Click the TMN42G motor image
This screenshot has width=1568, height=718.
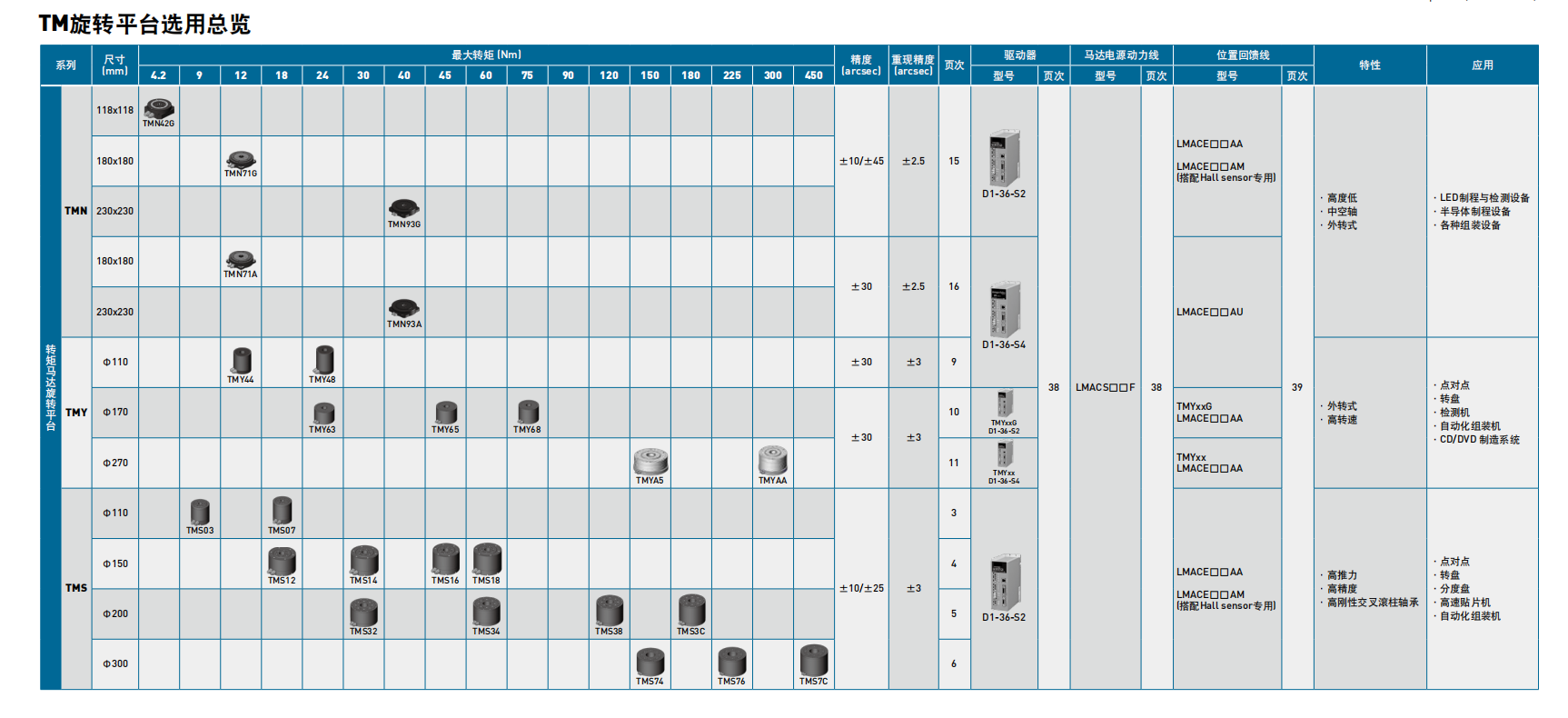(159, 108)
